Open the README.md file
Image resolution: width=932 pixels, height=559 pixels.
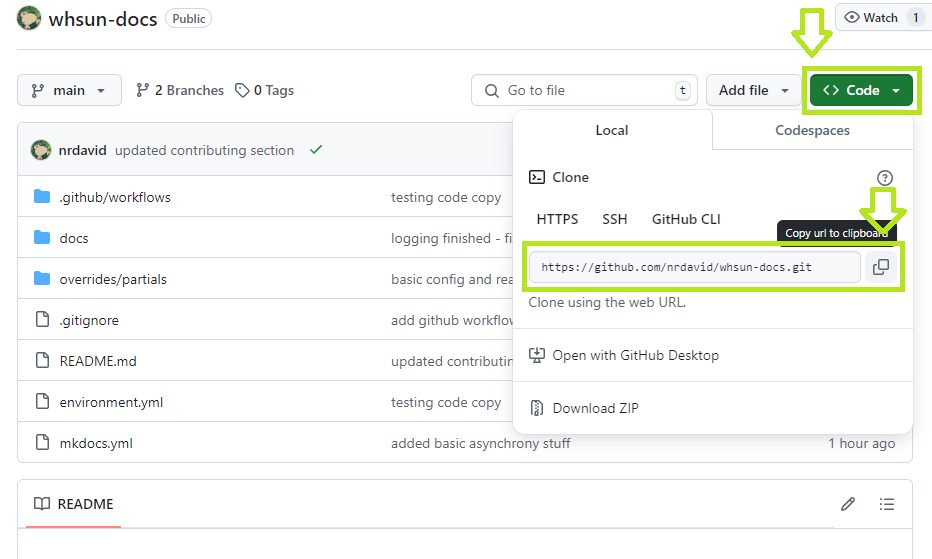pyautogui.click(x=98, y=362)
